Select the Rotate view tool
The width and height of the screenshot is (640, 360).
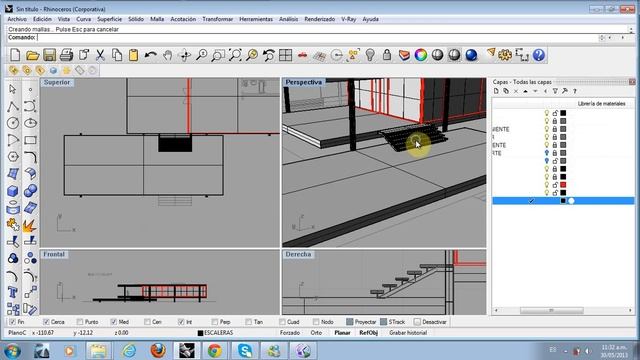click(x=184, y=55)
